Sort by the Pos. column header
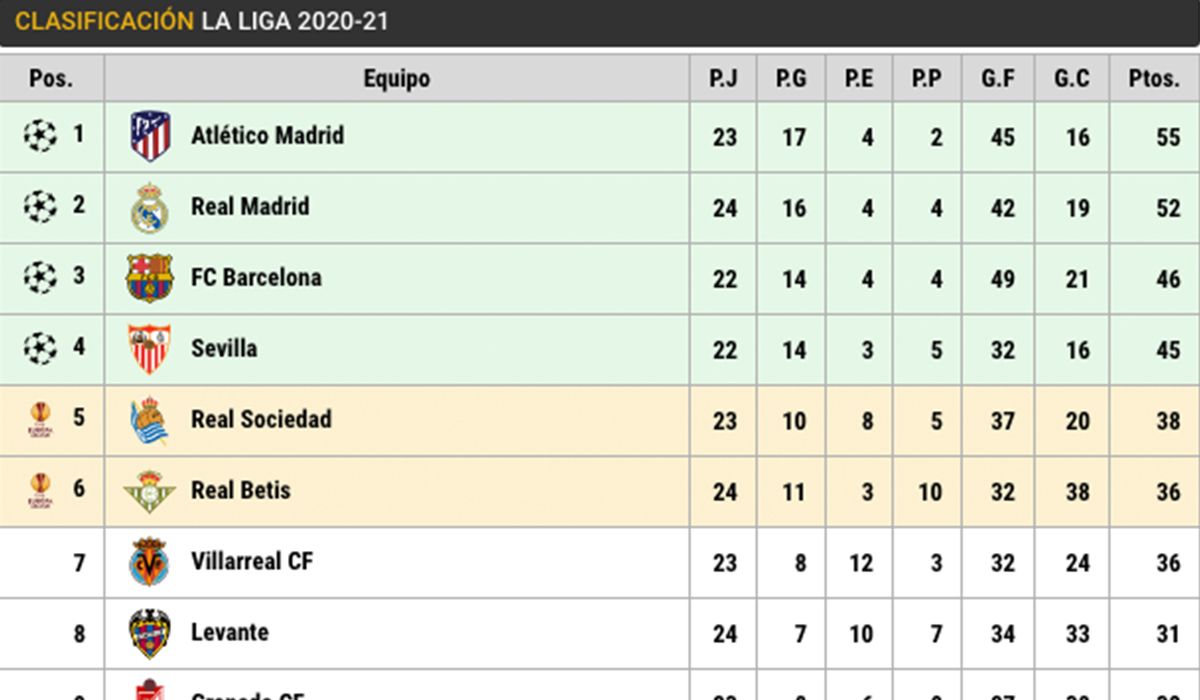 click(x=51, y=79)
